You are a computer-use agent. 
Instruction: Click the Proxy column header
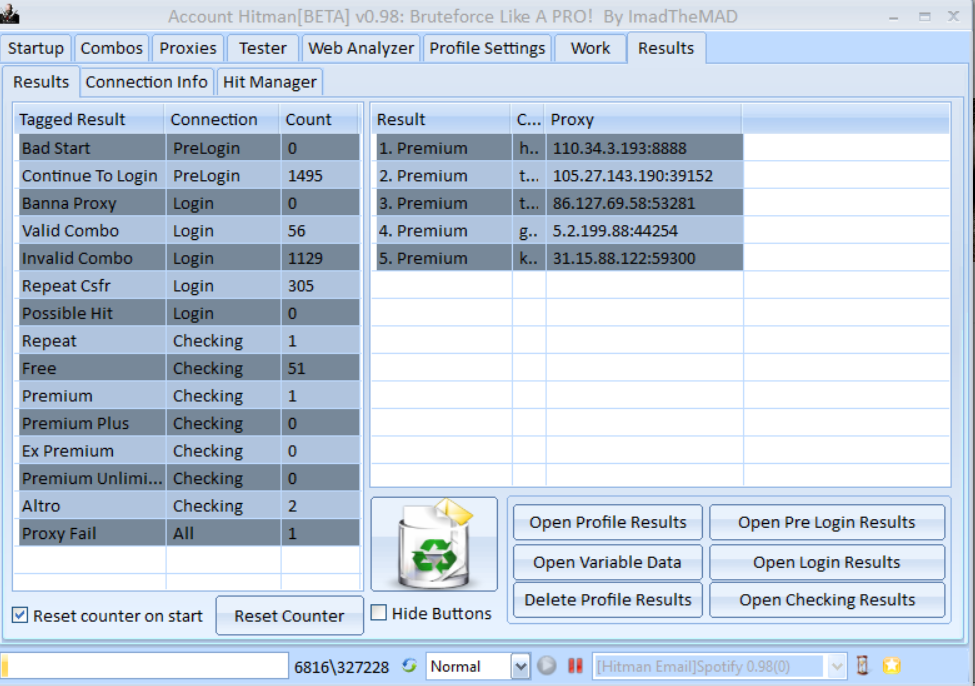644,119
